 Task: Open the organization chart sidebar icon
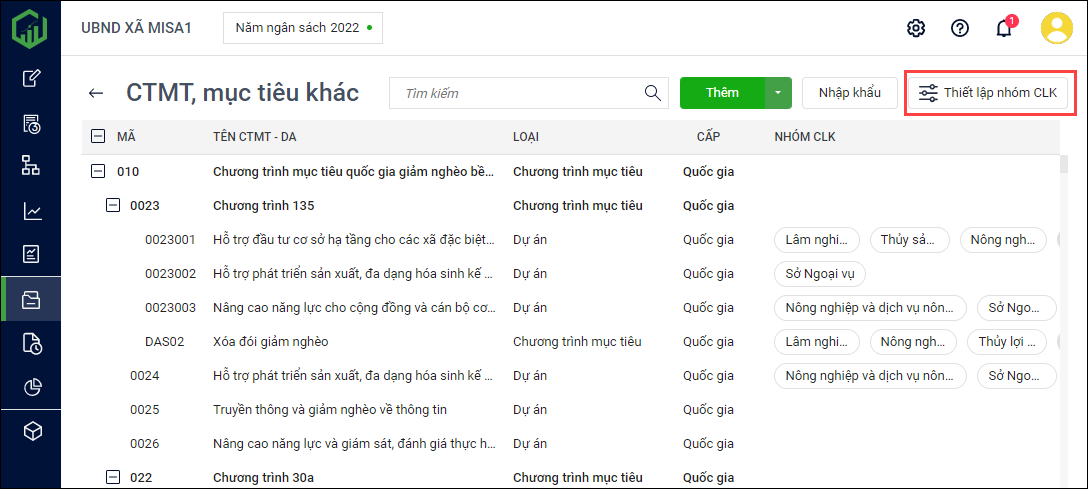tap(32, 166)
